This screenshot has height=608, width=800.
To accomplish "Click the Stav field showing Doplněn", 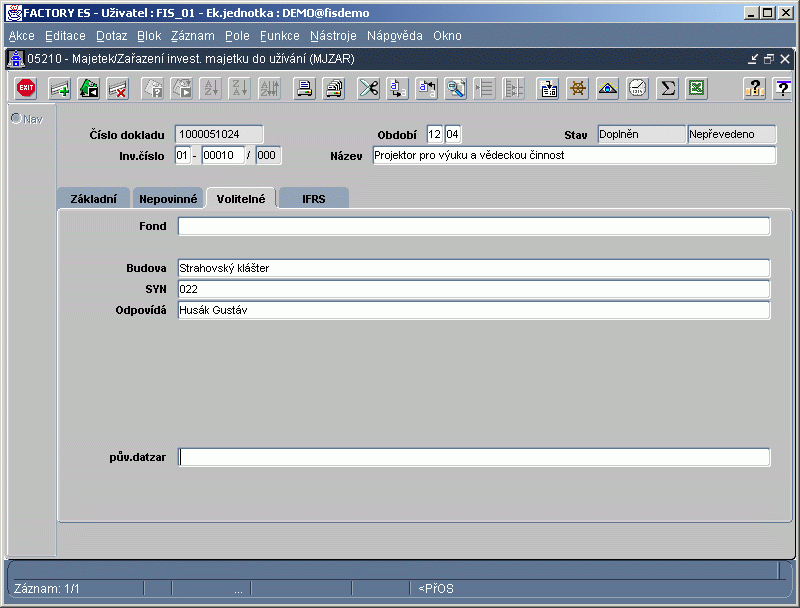I will coord(641,134).
